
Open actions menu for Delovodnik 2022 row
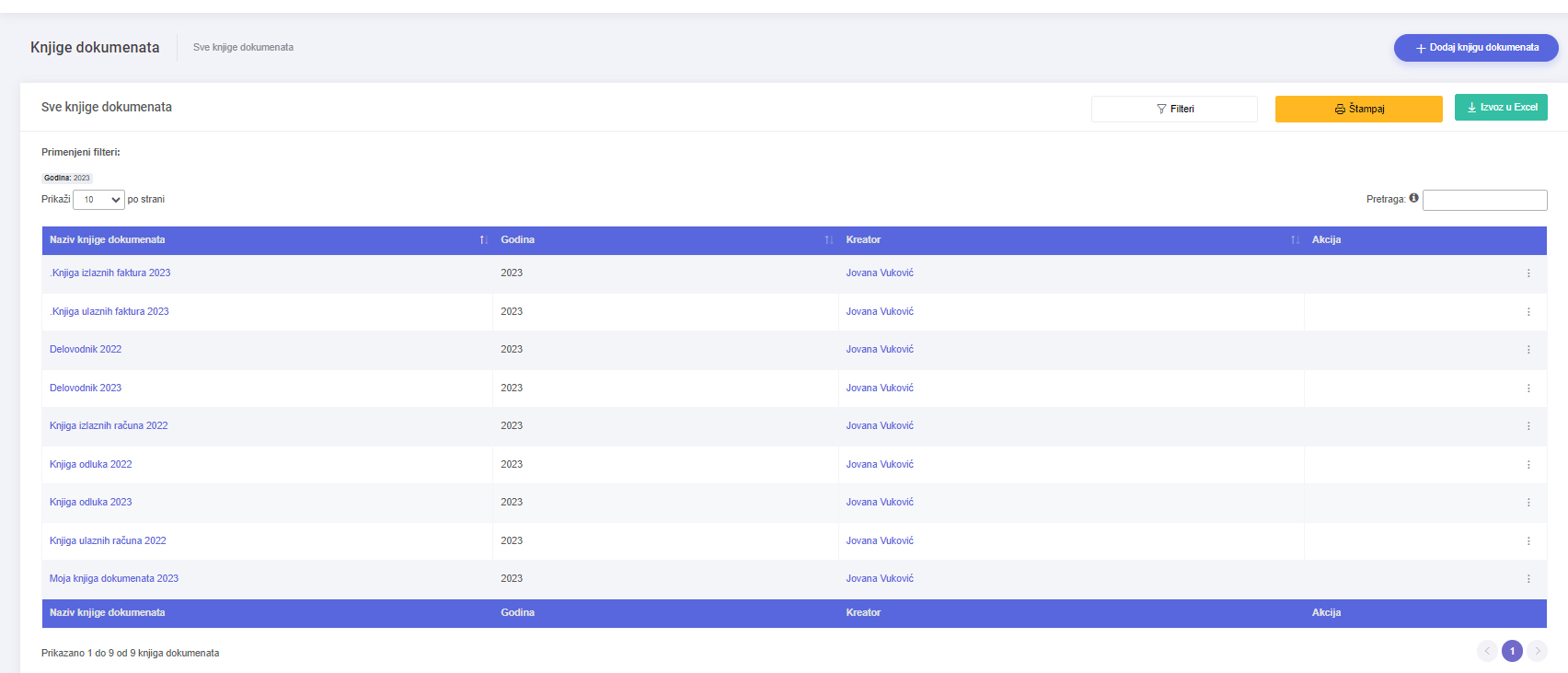(x=1528, y=350)
